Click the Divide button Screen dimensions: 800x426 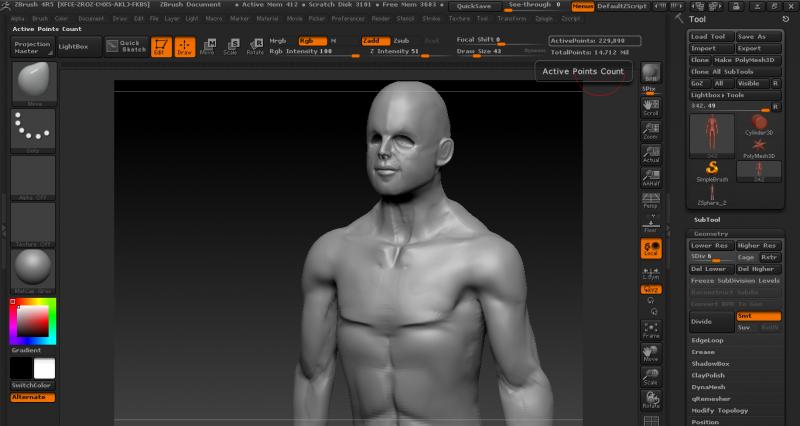[x=712, y=322]
